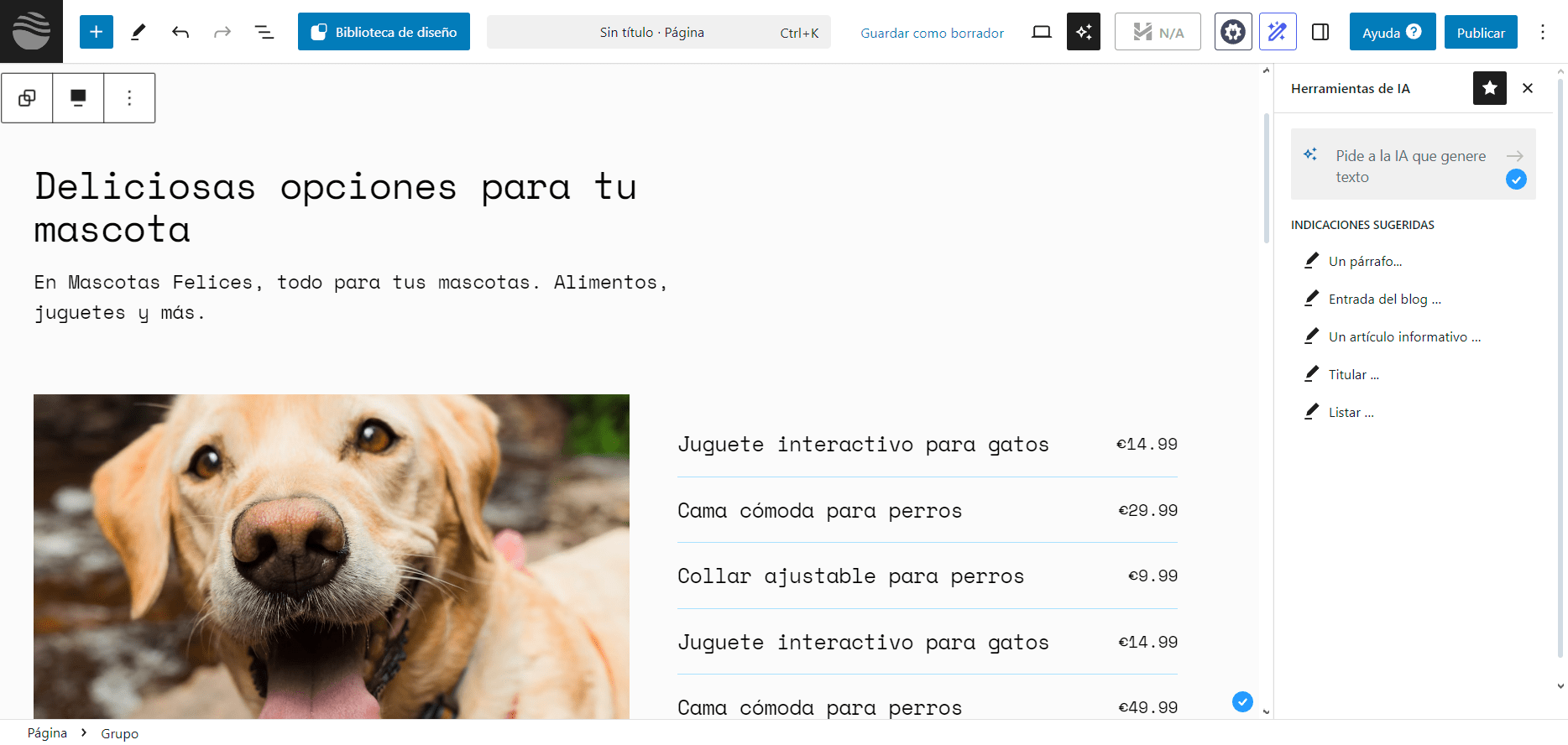Click the editor scrollbar down arrow
The width and height of the screenshot is (1568, 745).
coord(1267,711)
